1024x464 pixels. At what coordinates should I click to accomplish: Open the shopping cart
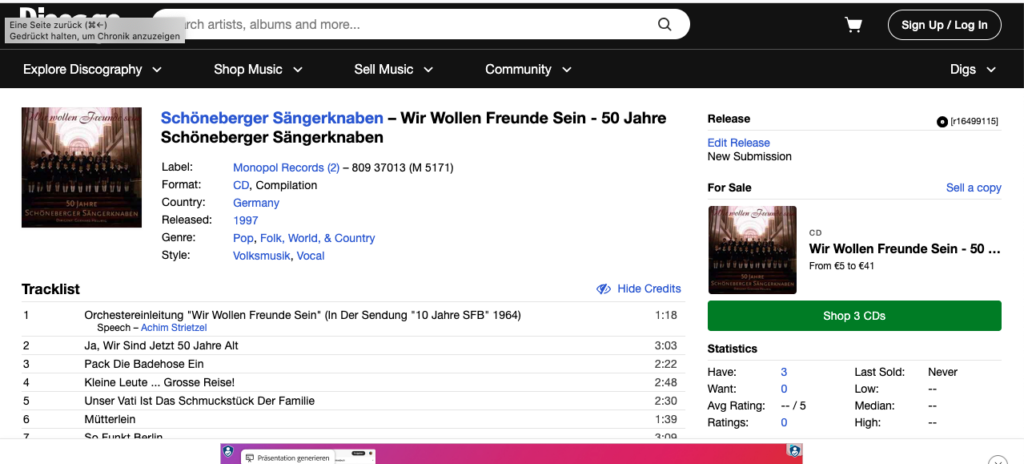(853, 25)
